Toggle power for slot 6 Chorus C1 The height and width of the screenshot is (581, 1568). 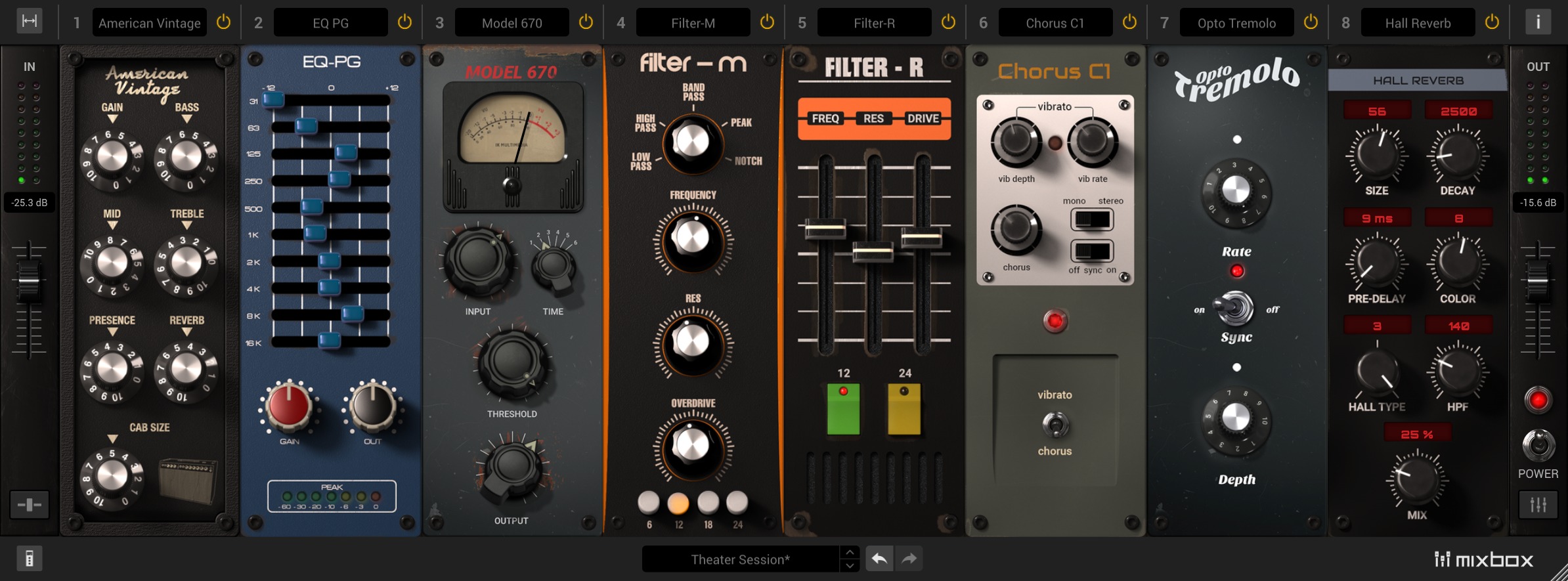click(x=1129, y=22)
